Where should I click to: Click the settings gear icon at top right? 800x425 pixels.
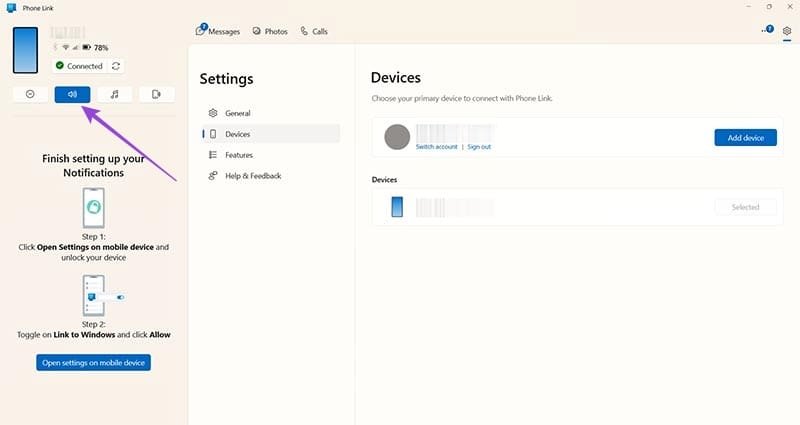tap(787, 31)
